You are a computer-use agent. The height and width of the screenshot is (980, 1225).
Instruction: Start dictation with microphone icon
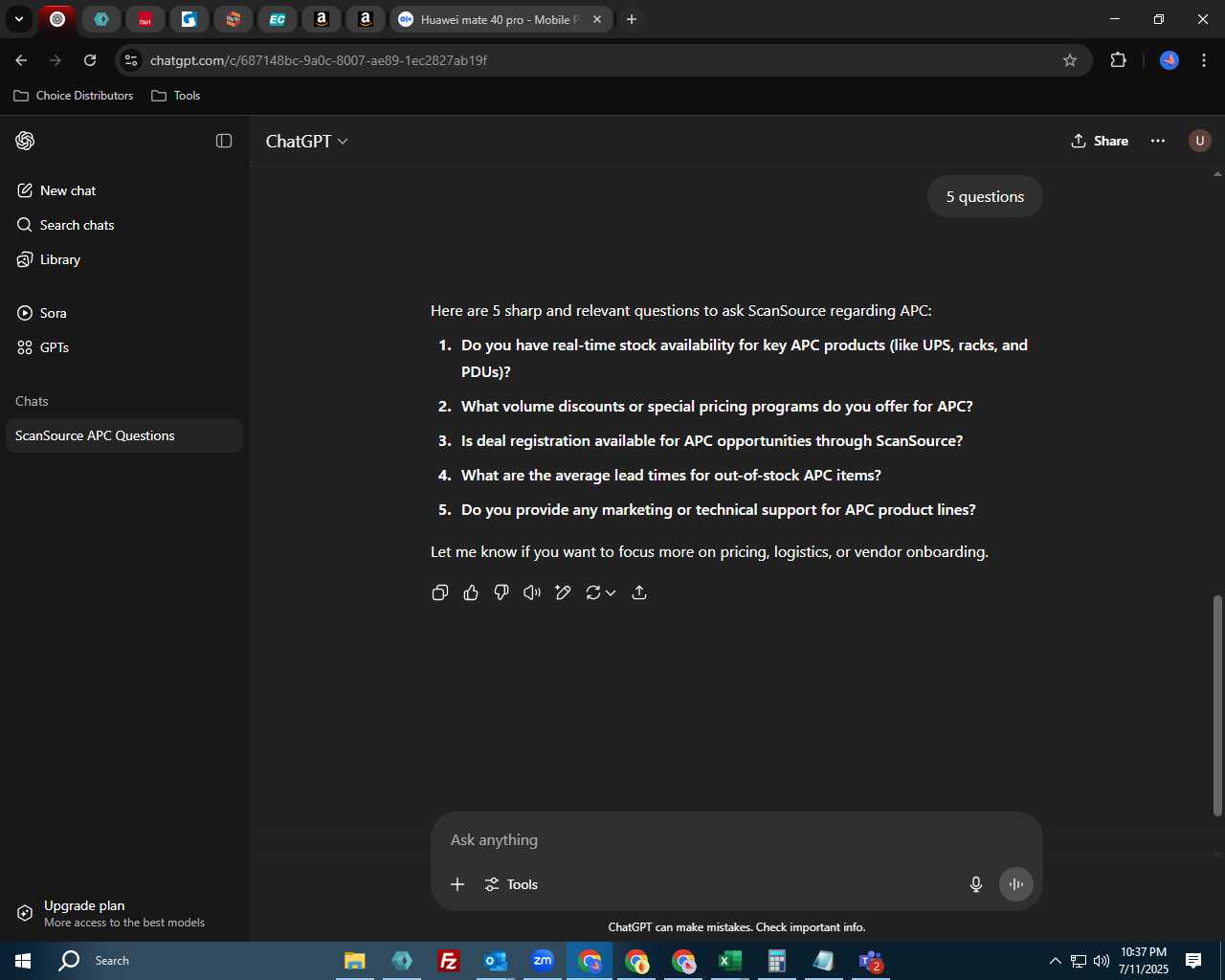pos(976,884)
